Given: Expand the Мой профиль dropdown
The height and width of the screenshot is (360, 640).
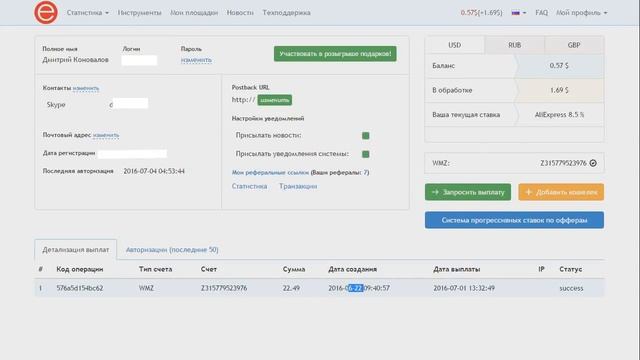Looking at the screenshot, I should point(582,13).
